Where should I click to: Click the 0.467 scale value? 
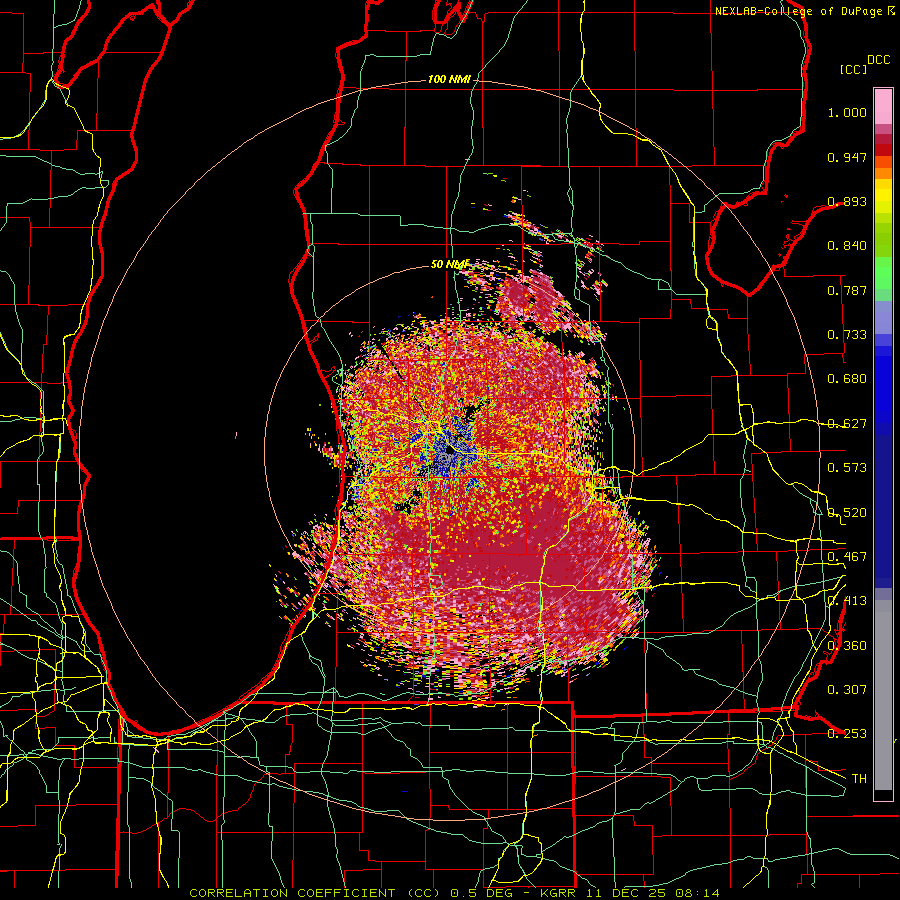click(x=847, y=557)
